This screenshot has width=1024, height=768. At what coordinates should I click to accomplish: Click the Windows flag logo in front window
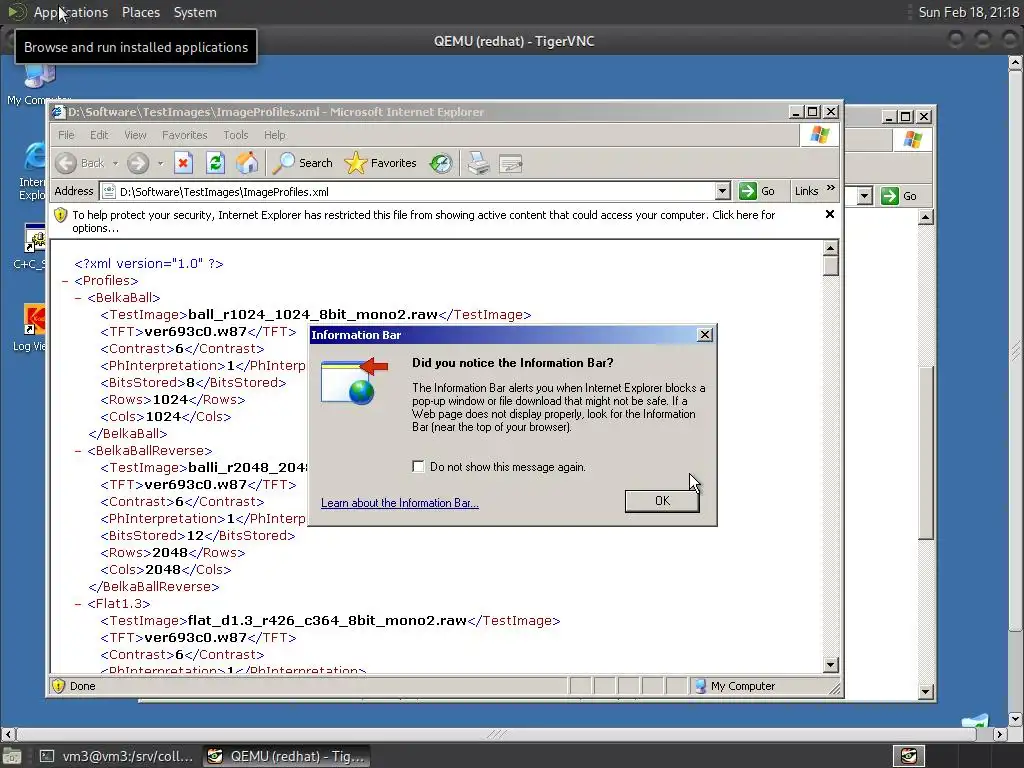820,135
